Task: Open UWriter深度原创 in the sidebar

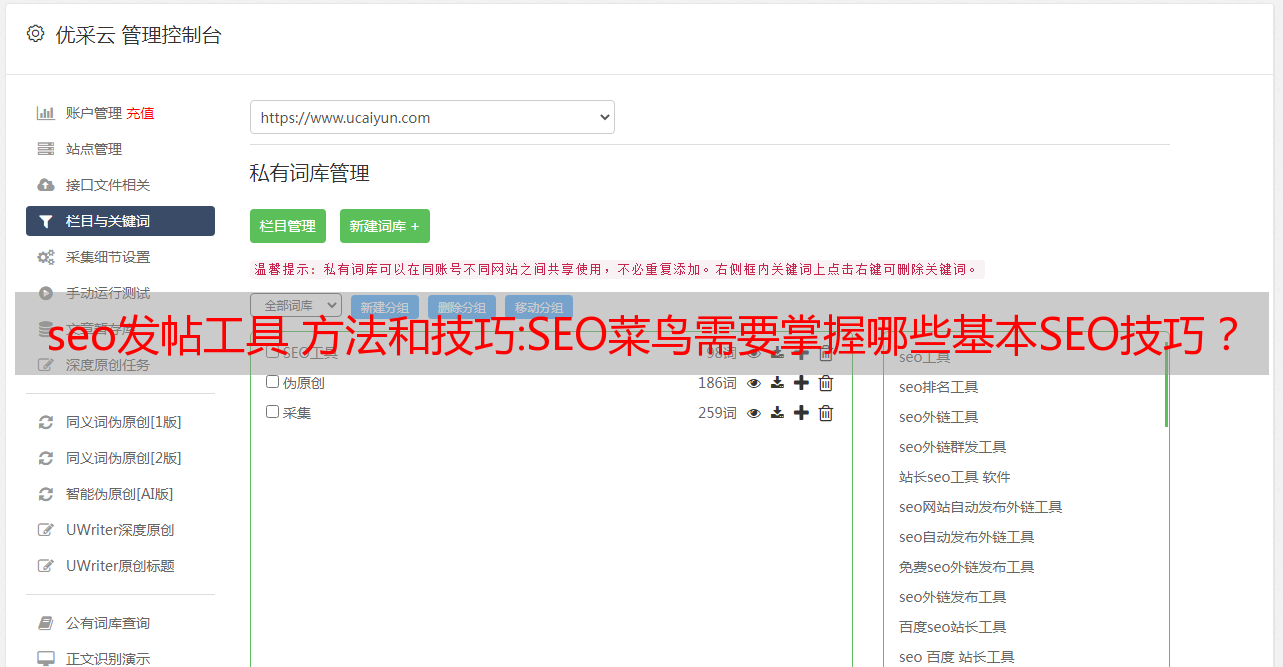Action: [120, 530]
